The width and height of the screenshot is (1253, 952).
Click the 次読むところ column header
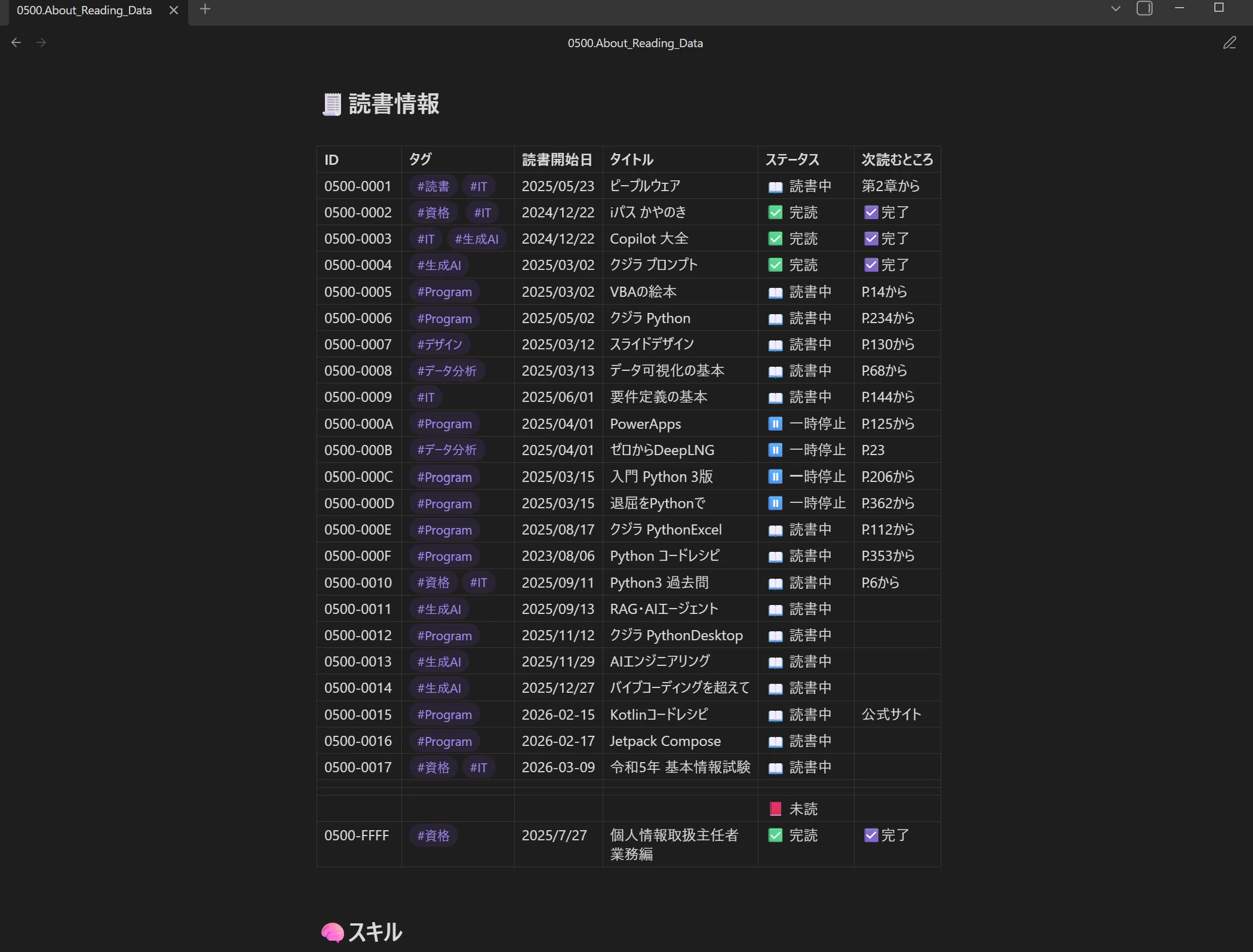897,159
